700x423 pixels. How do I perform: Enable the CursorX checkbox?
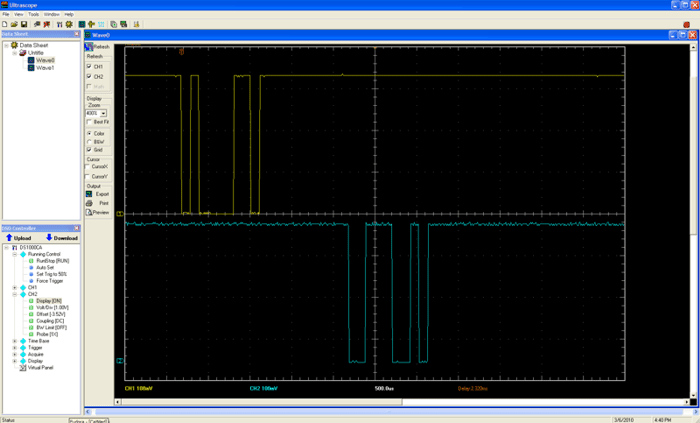coord(89,166)
